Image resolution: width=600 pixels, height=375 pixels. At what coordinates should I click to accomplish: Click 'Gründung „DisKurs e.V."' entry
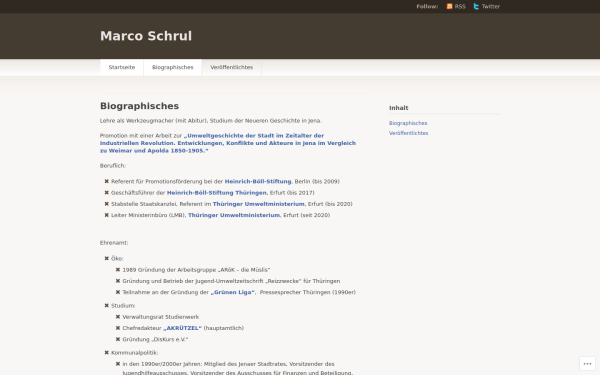[x=155, y=339]
